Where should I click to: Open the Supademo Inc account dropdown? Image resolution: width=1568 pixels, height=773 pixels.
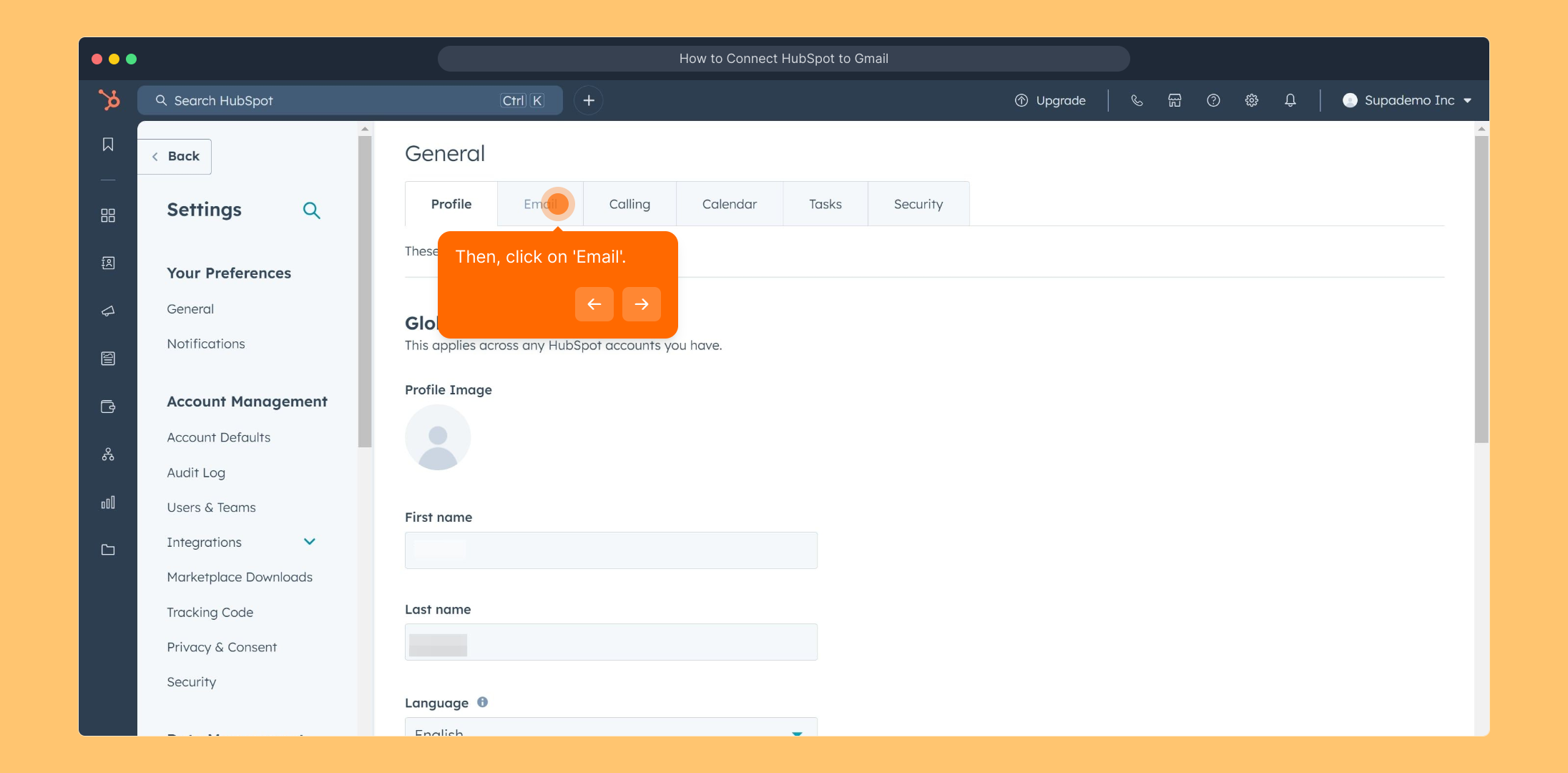click(1406, 100)
